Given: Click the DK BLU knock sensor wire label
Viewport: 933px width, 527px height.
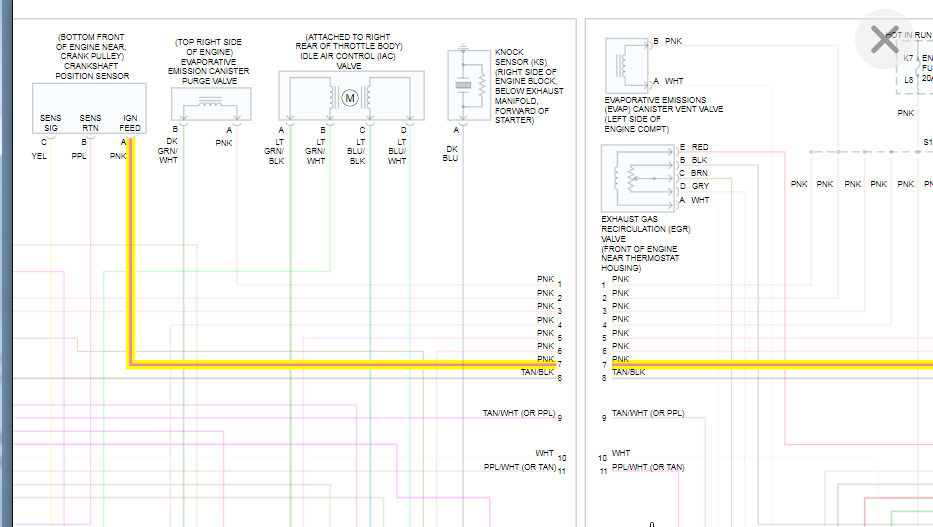Looking at the screenshot, I should point(451,153).
